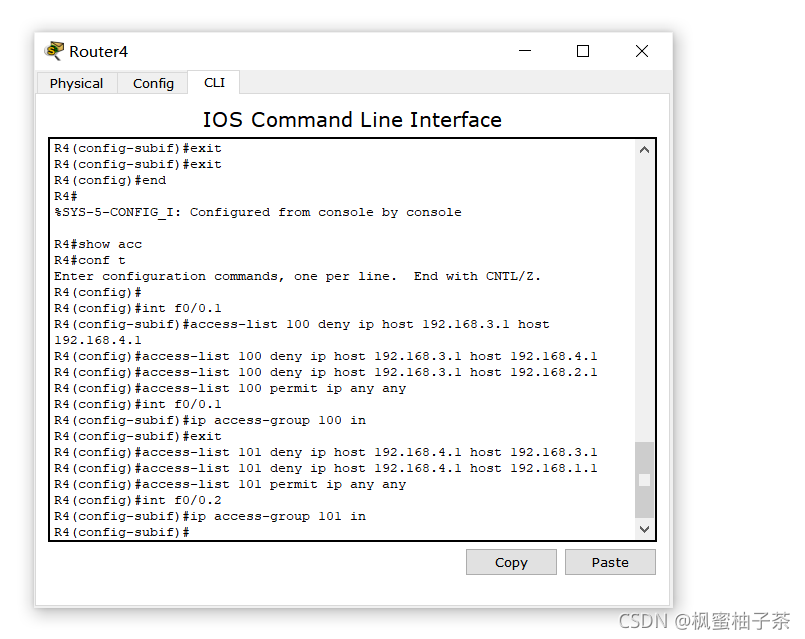Switch to the Physical tab
805x639 pixels.
pos(76,83)
